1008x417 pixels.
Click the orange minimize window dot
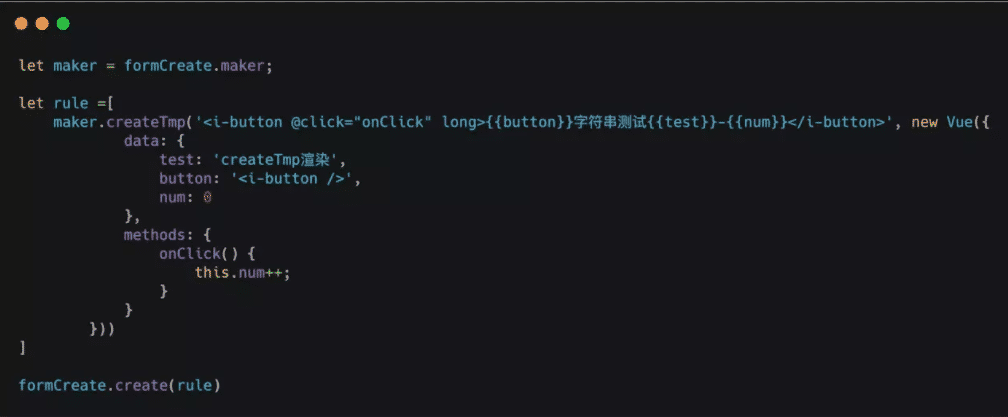(x=42, y=24)
